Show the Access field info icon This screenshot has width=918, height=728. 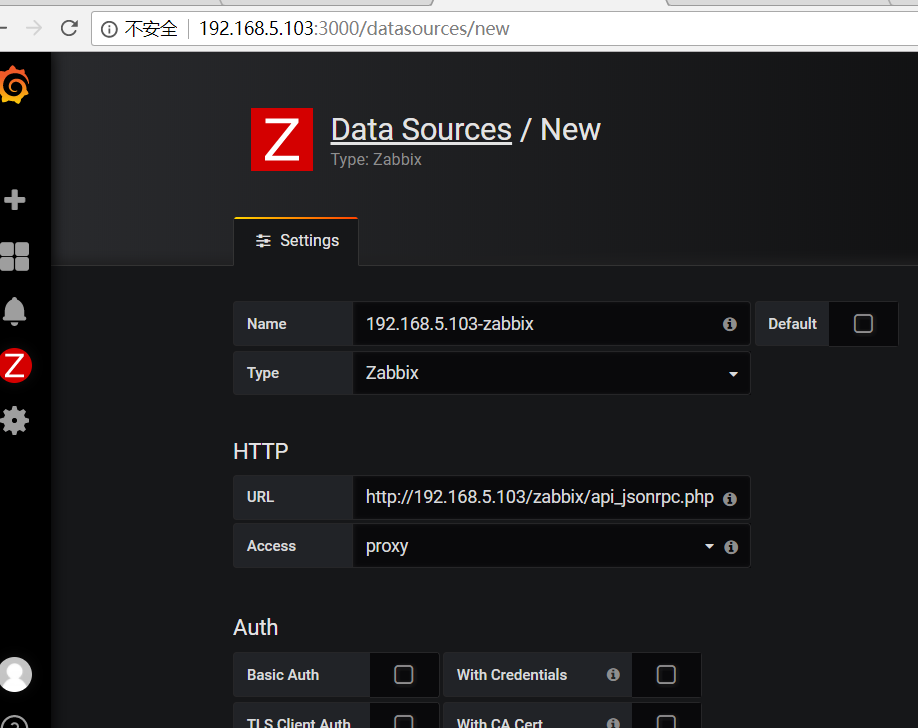coord(731,546)
